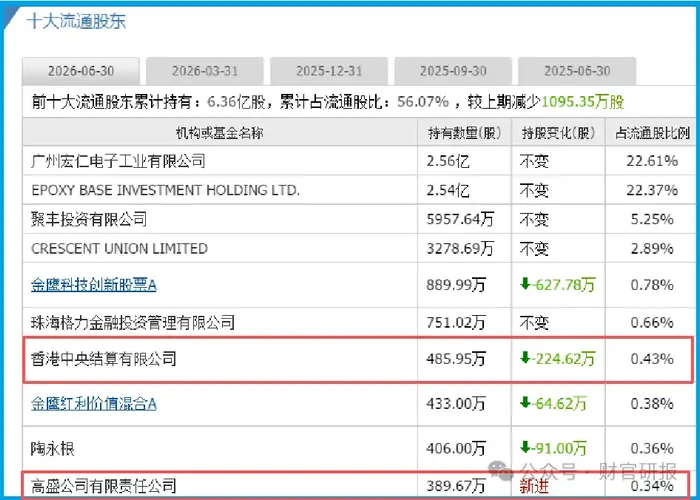
Task: Click the 十大流通股东 section title
Action: coord(76,21)
